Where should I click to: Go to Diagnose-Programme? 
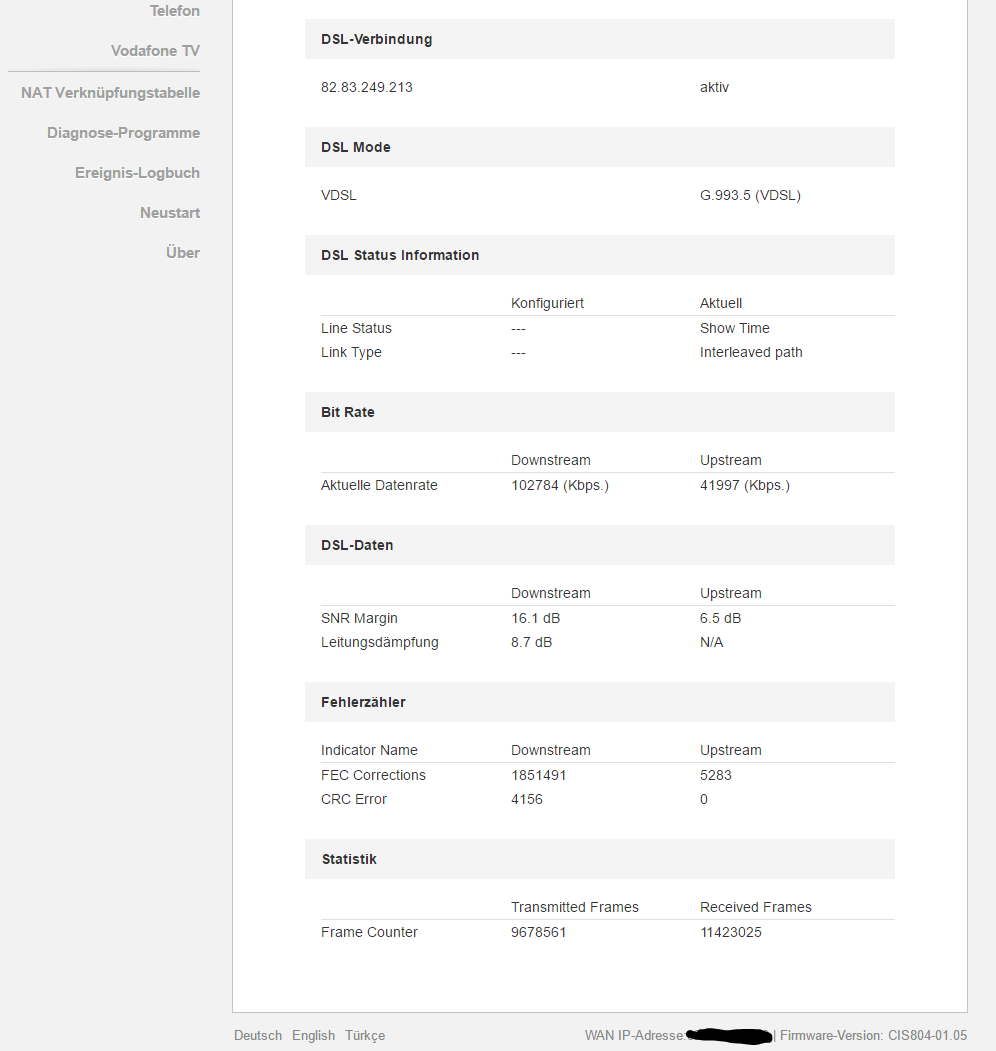(123, 133)
